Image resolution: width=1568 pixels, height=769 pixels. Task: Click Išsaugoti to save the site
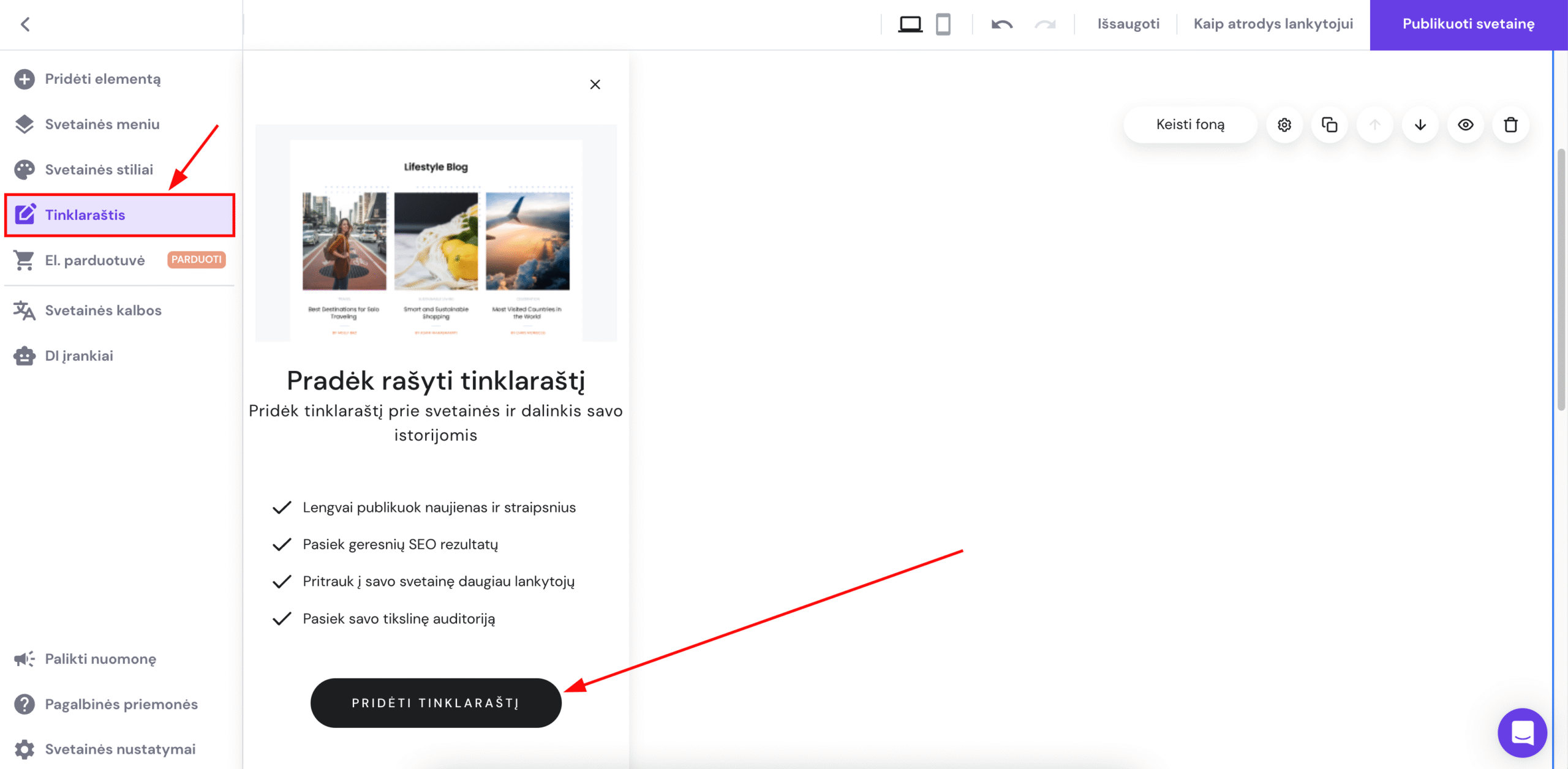point(1128,24)
